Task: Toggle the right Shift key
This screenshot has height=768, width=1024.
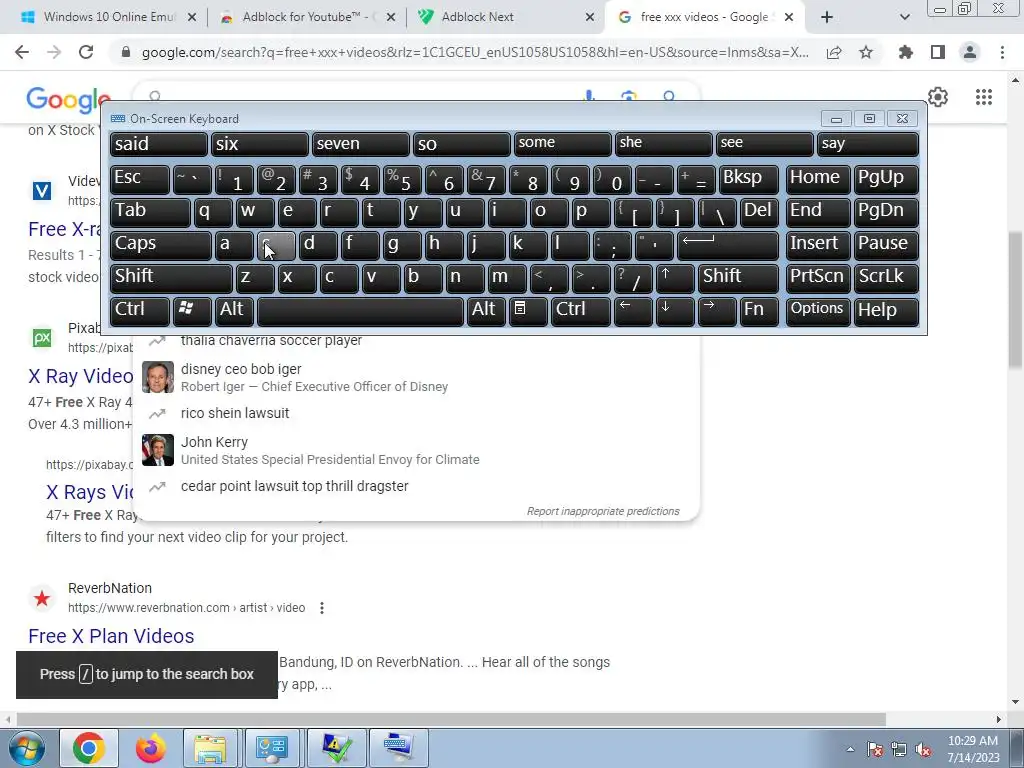Action: click(738, 278)
